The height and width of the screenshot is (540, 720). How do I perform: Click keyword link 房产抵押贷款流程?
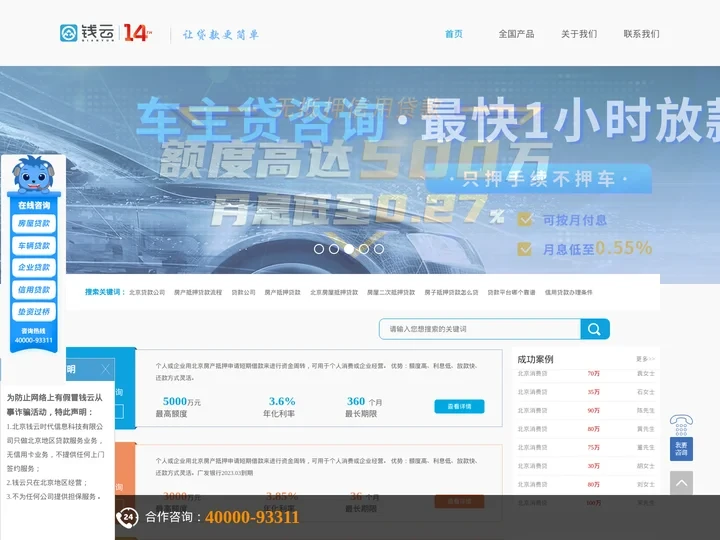(198, 292)
